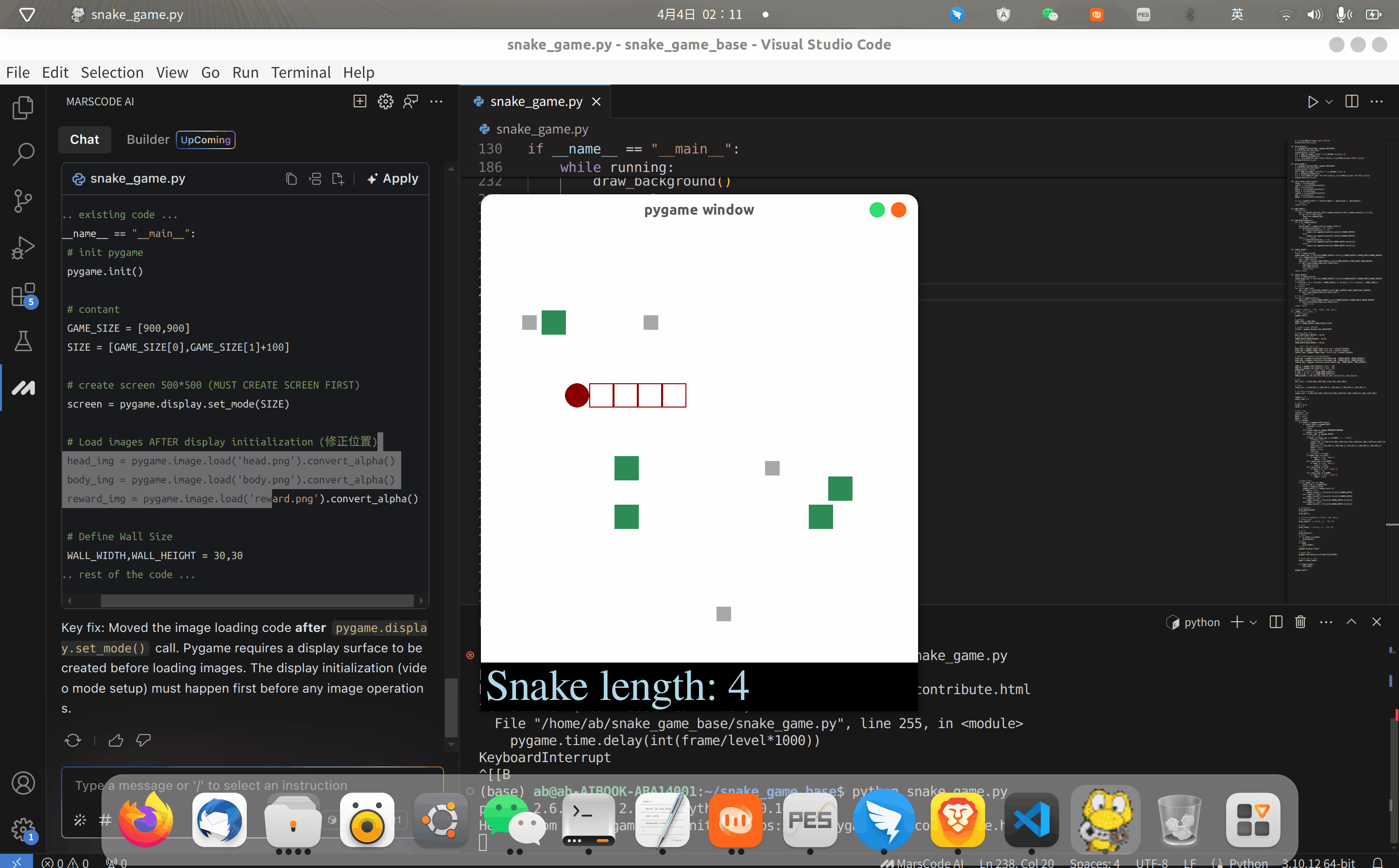The width and height of the screenshot is (1399, 868).
Task: Open Source Control view
Action: 23,201
